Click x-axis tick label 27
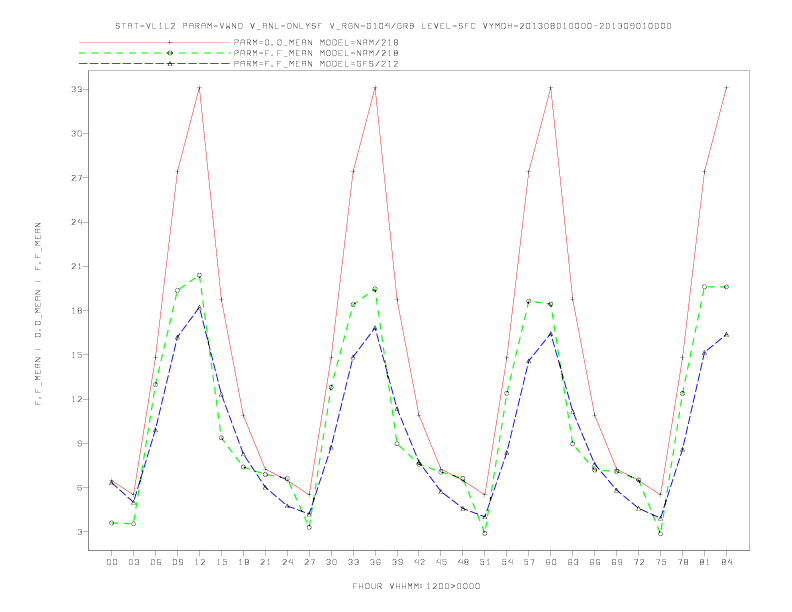Screen dimensions: 792x612 (x=309, y=562)
